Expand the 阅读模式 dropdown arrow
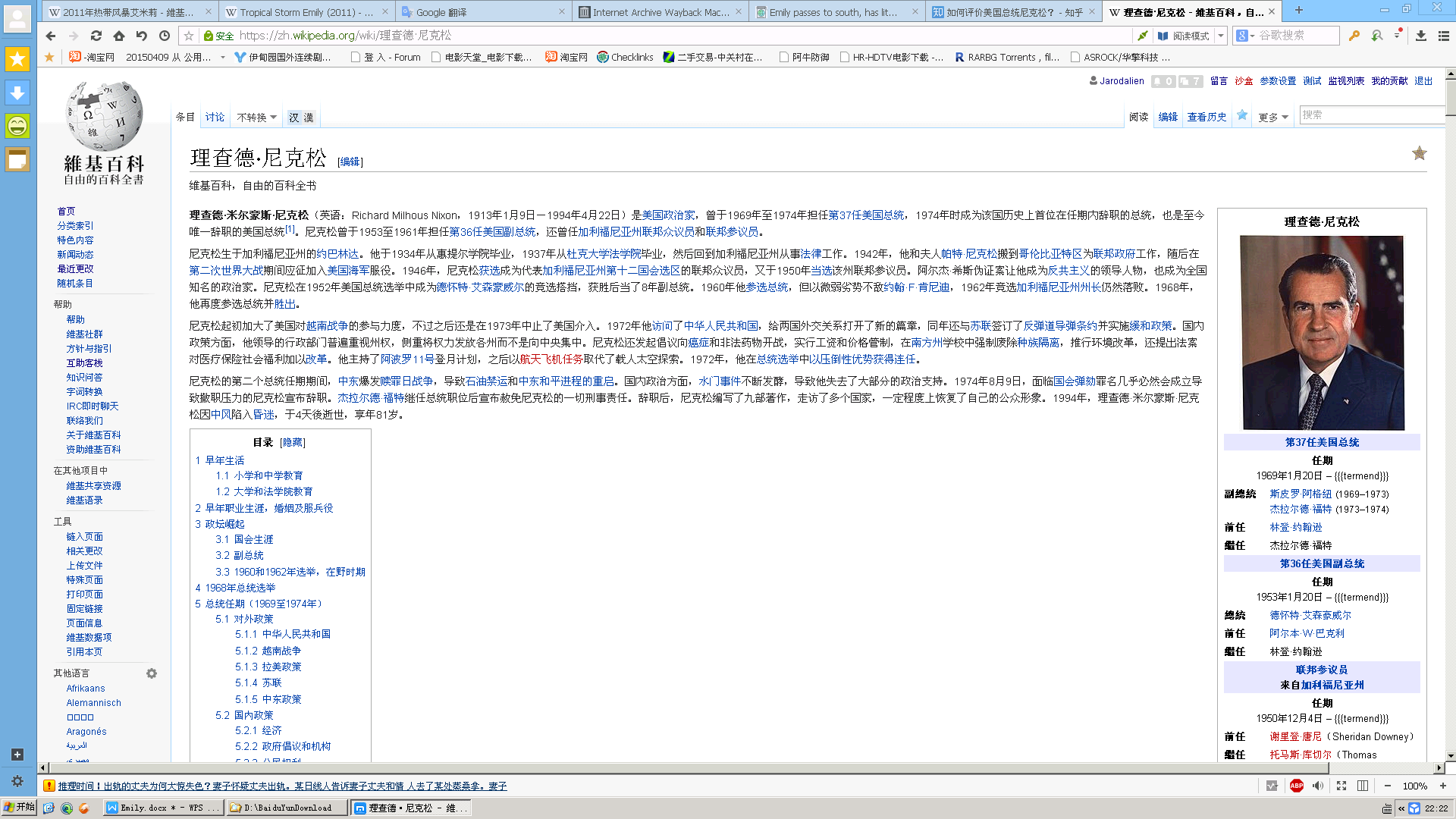Viewport: 1456px width, 819px height. point(1220,36)
